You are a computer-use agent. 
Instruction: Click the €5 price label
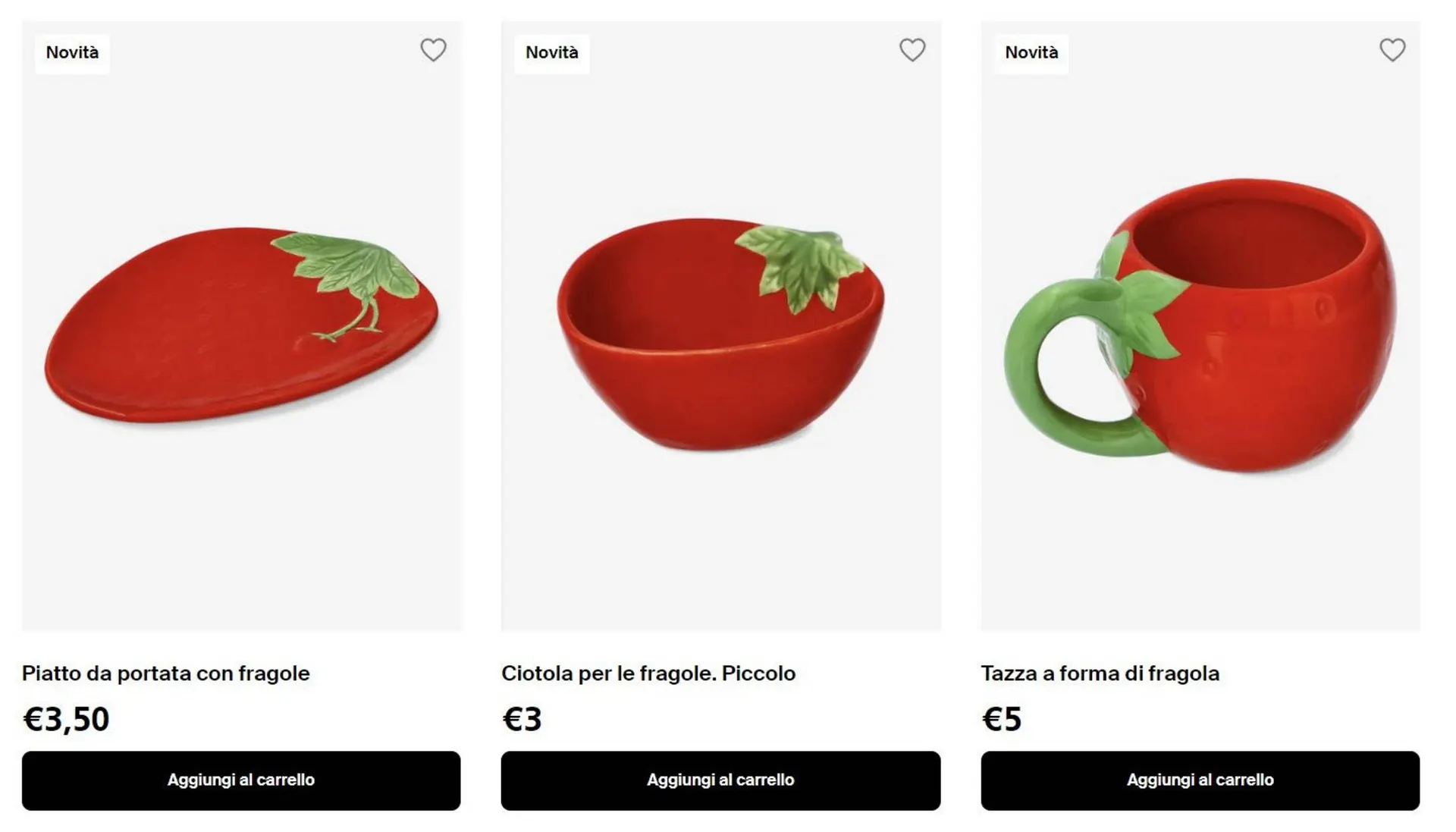click(x=1002, y=719)
